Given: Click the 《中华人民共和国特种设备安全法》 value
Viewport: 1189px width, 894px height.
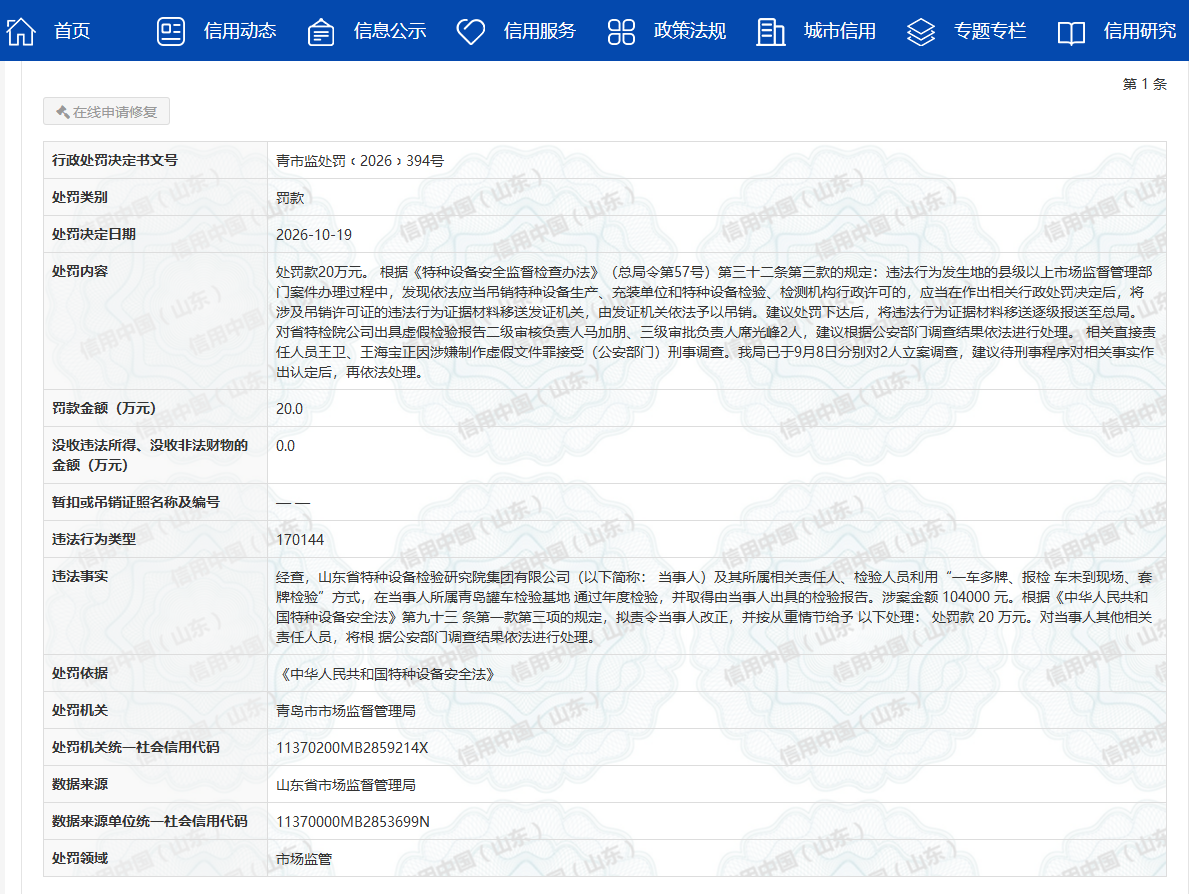Looking at the screenshot, I should (x=385, y=674).
